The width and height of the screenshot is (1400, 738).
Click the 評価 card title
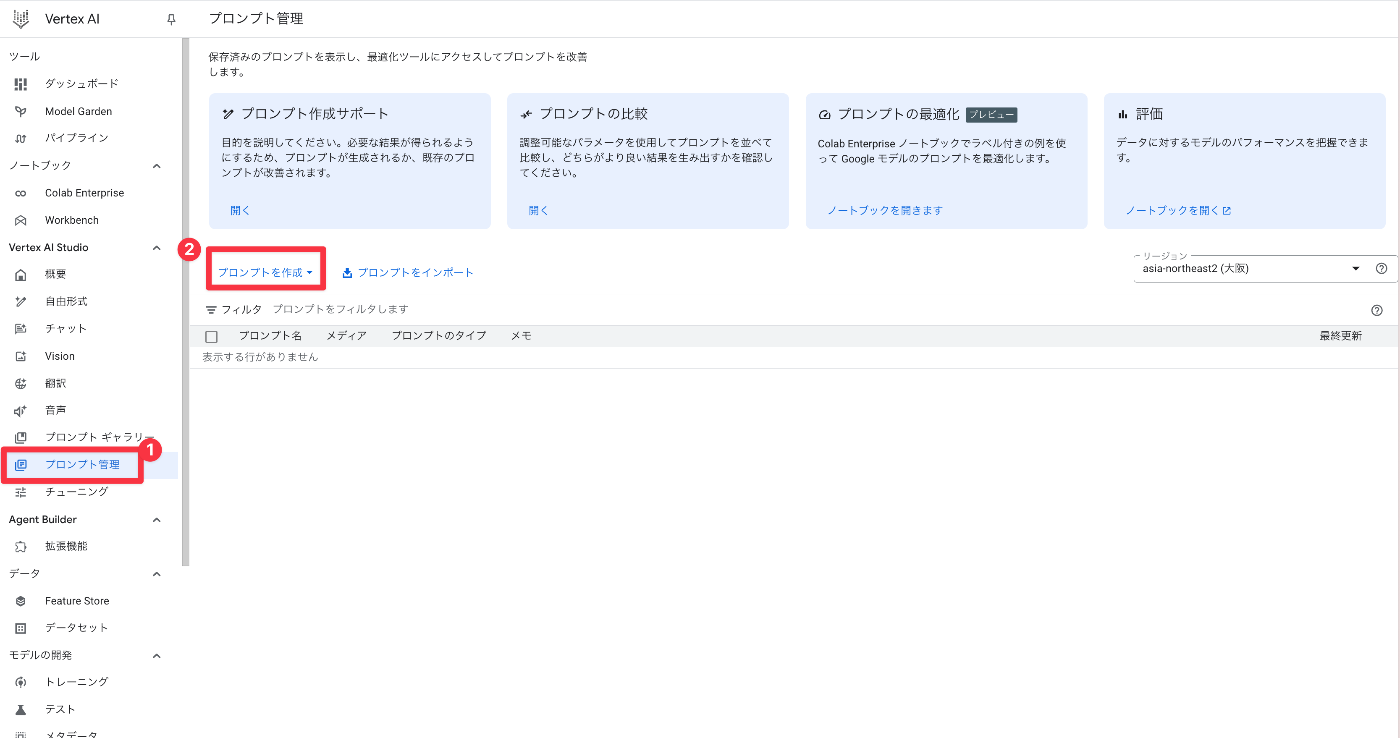pos(1149,114)
